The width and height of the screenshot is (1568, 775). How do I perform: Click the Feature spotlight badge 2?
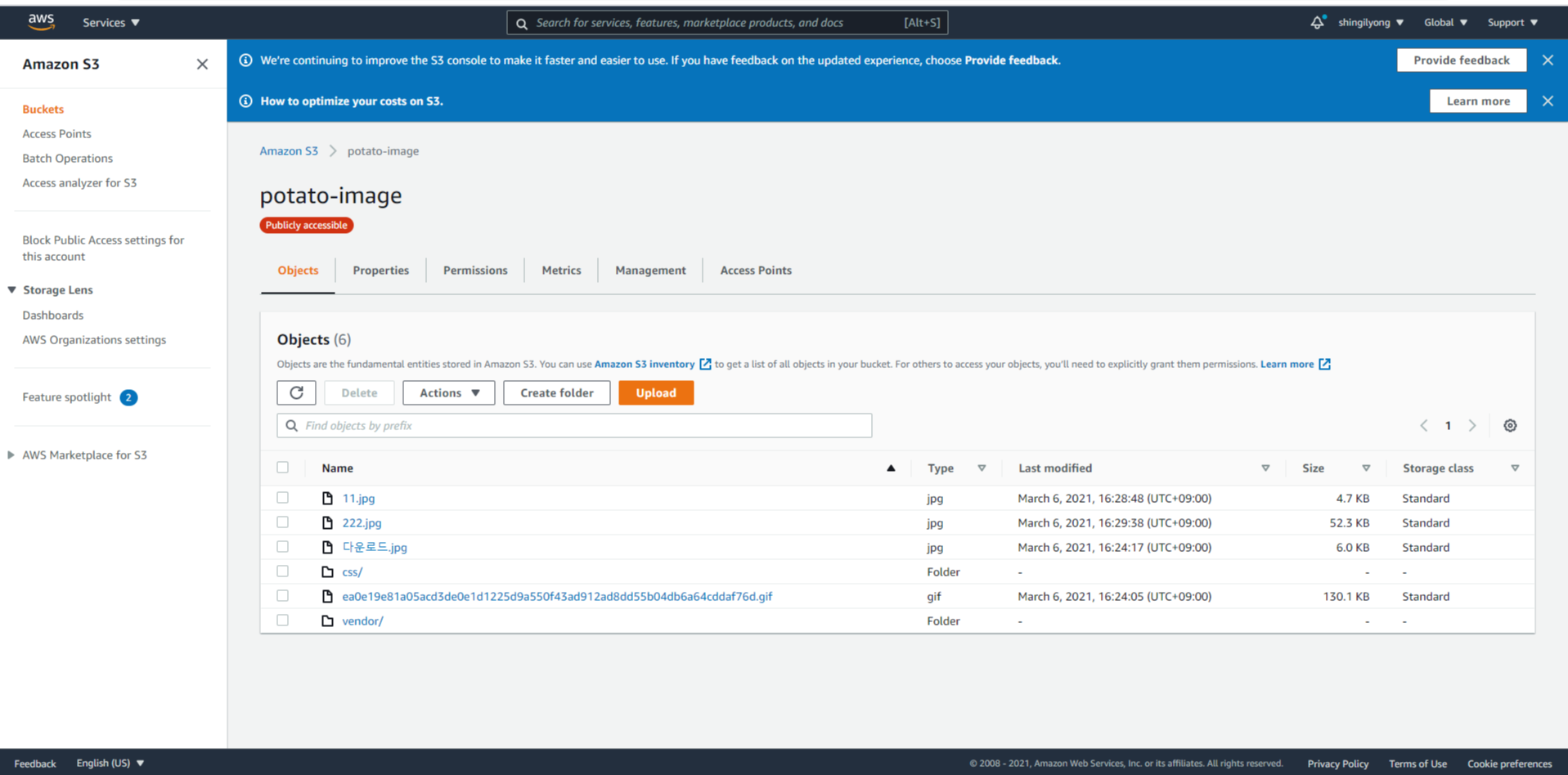coord(128,397)
